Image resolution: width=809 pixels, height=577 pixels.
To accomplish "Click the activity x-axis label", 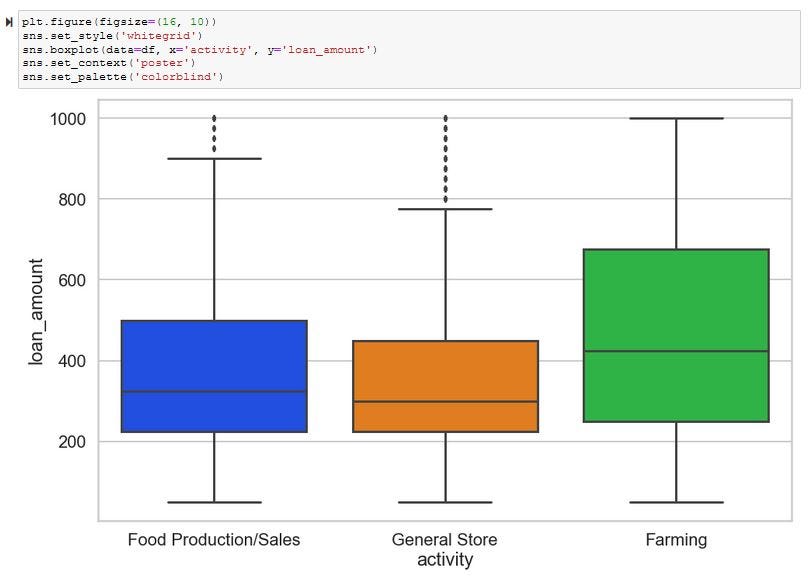I will pos(445,559).
